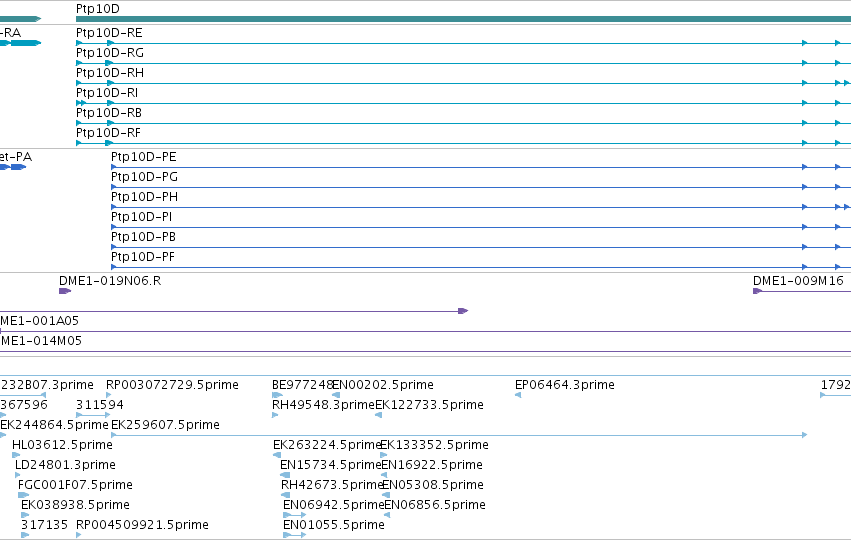This screenshot has height=540, width=851.
Task: Click EN16922.5prime label
Action: coord(432,466)
